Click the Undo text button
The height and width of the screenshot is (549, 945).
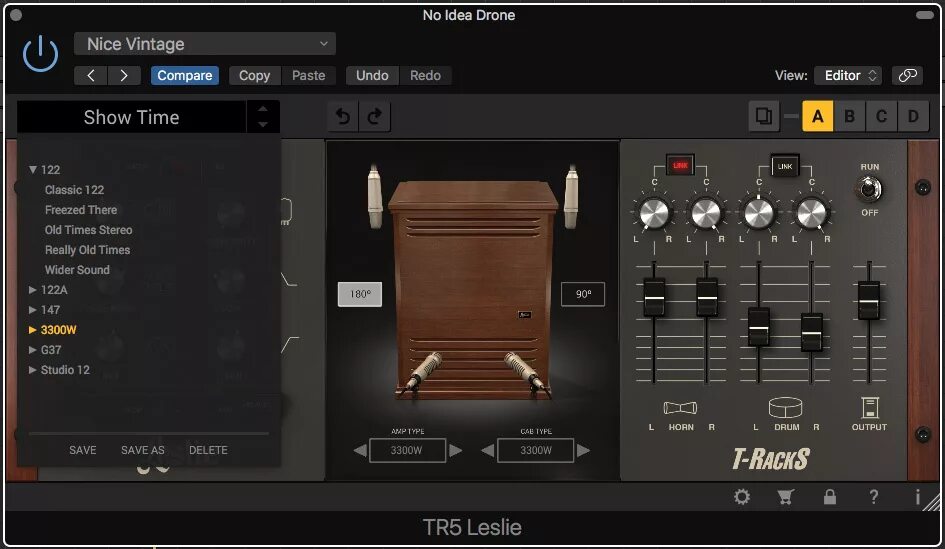(372, 75)
